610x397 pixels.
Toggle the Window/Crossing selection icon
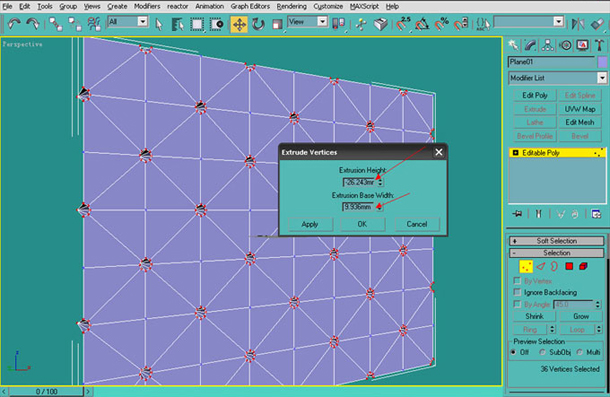(217, 24)
